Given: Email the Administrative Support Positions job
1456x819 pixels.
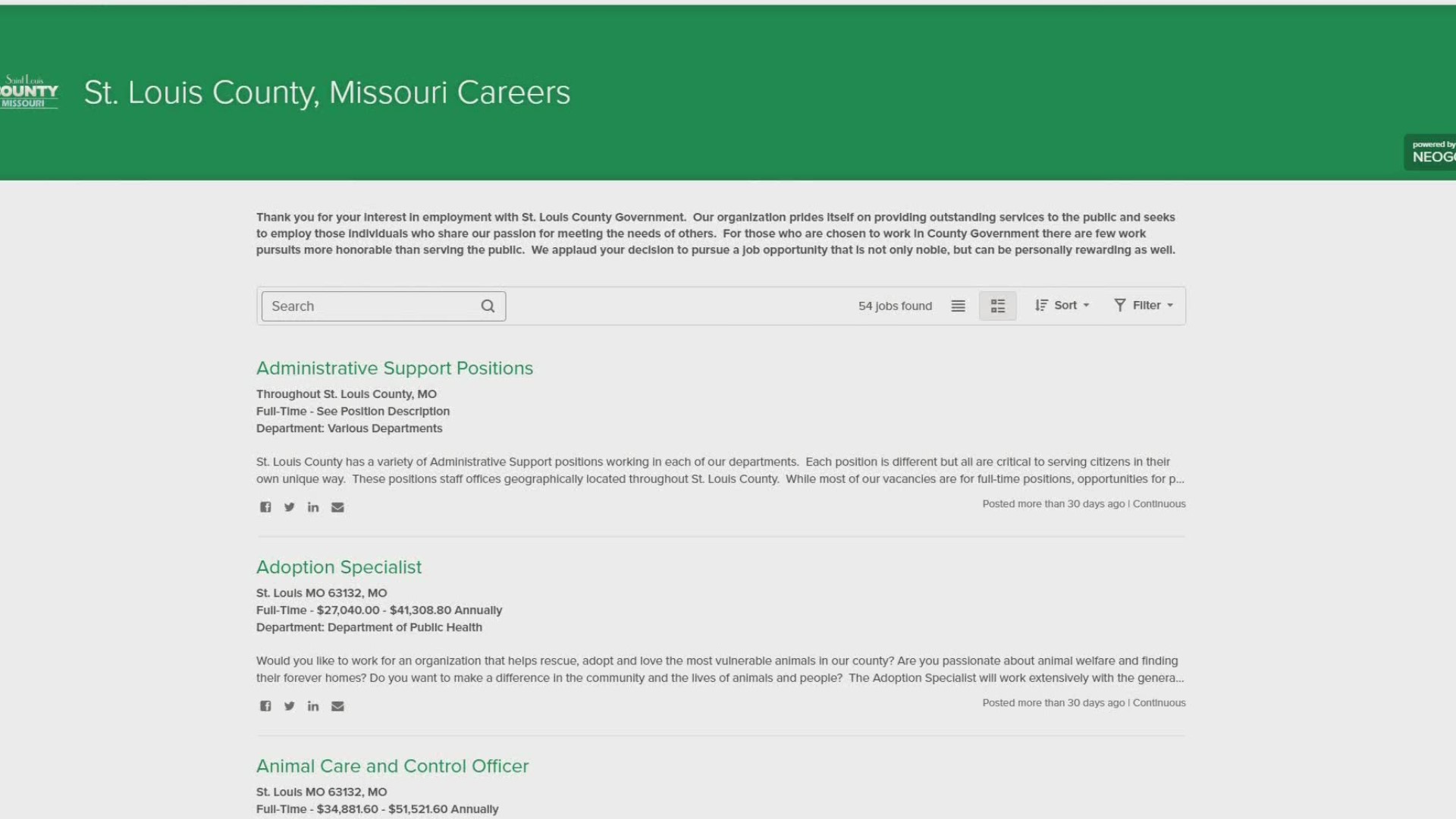Looking at the screenshot, I should 337,507.
